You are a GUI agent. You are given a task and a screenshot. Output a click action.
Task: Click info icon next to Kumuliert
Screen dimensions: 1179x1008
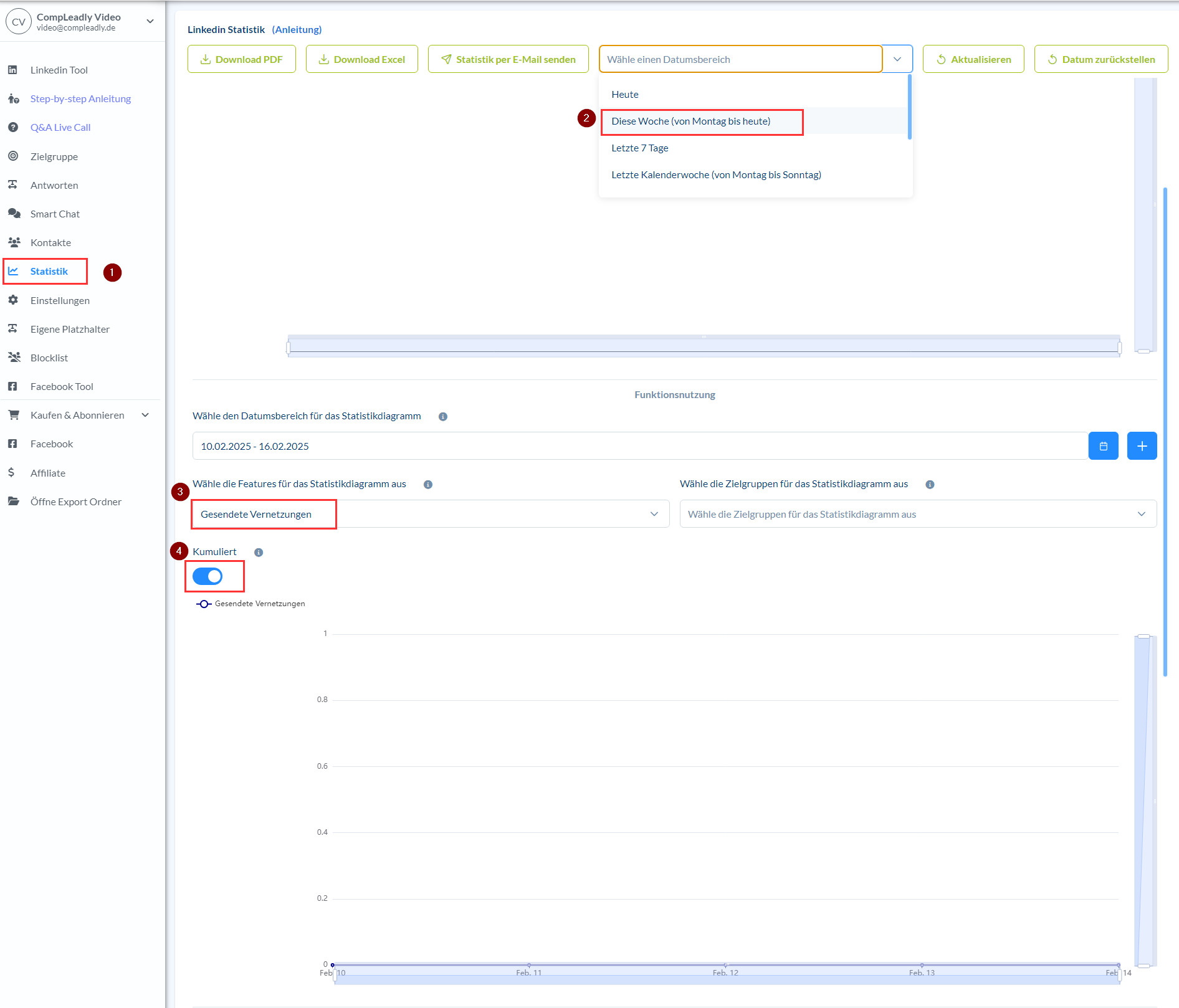coord(259,553)
